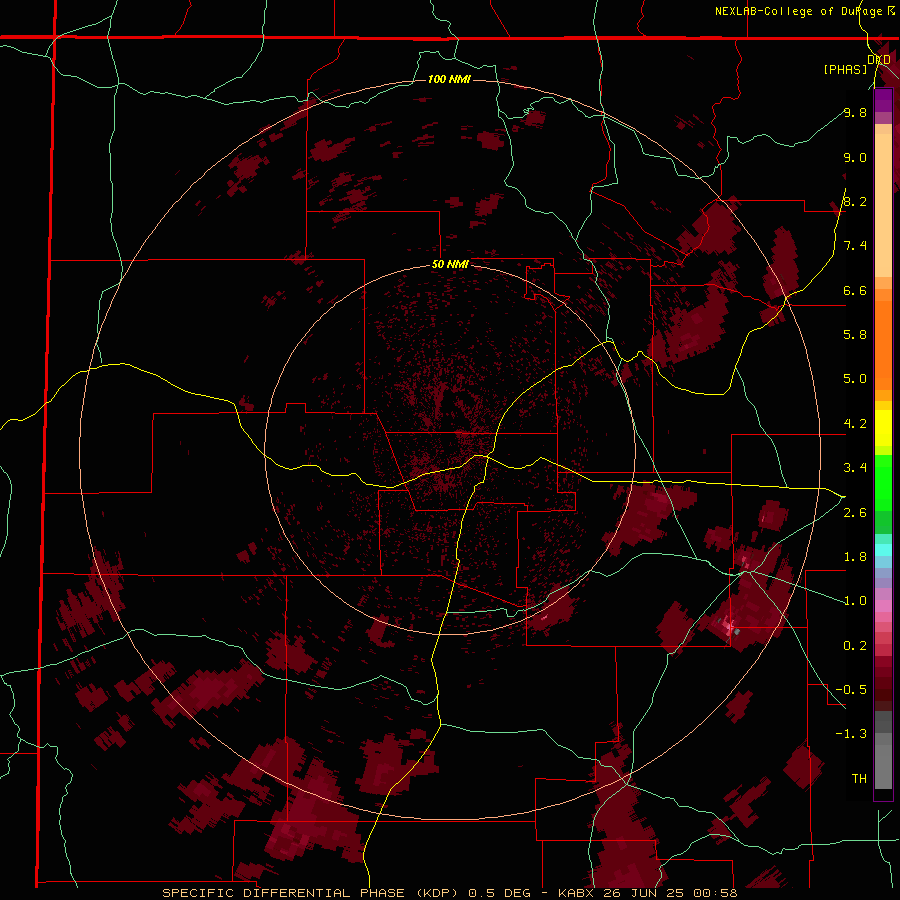Click the 0.2 scale value
The height and width of the screenshot is (900, 900).
855,646
